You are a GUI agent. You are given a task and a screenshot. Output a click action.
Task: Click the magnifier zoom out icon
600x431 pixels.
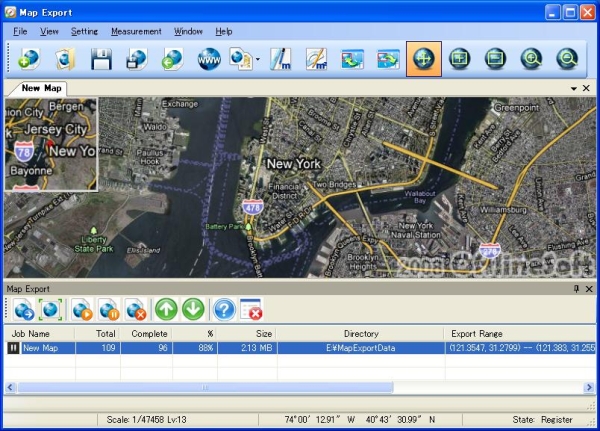click(567, 59)
